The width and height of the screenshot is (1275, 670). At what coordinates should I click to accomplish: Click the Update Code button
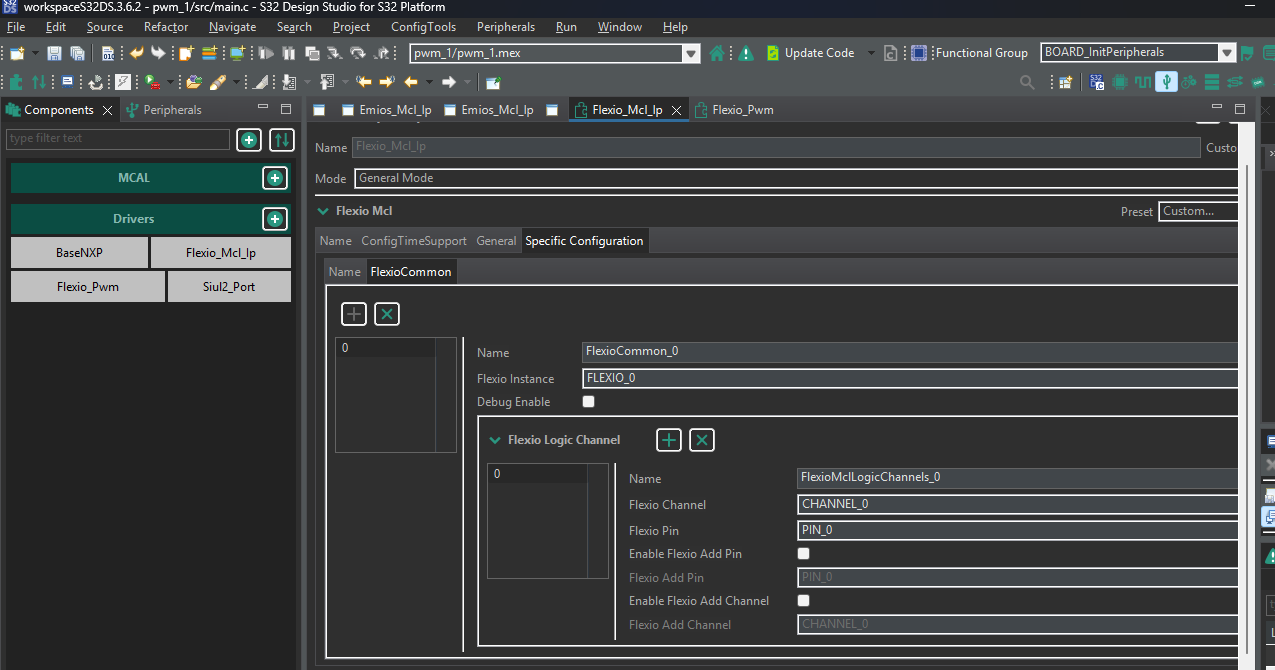(x=818, y=53)
